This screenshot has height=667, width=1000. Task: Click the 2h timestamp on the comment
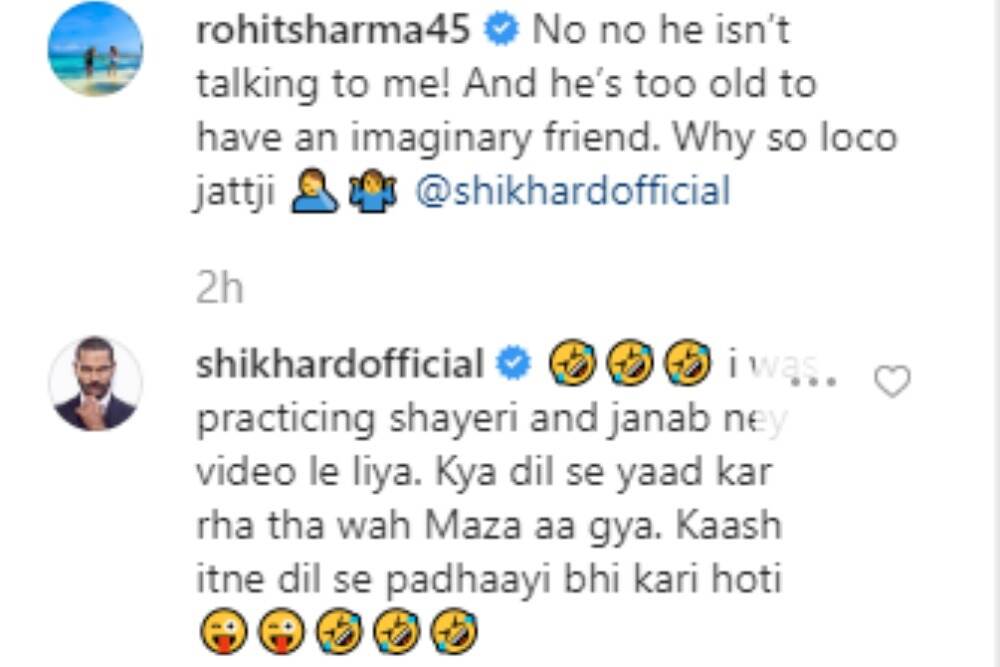click(x=219, y=288)
